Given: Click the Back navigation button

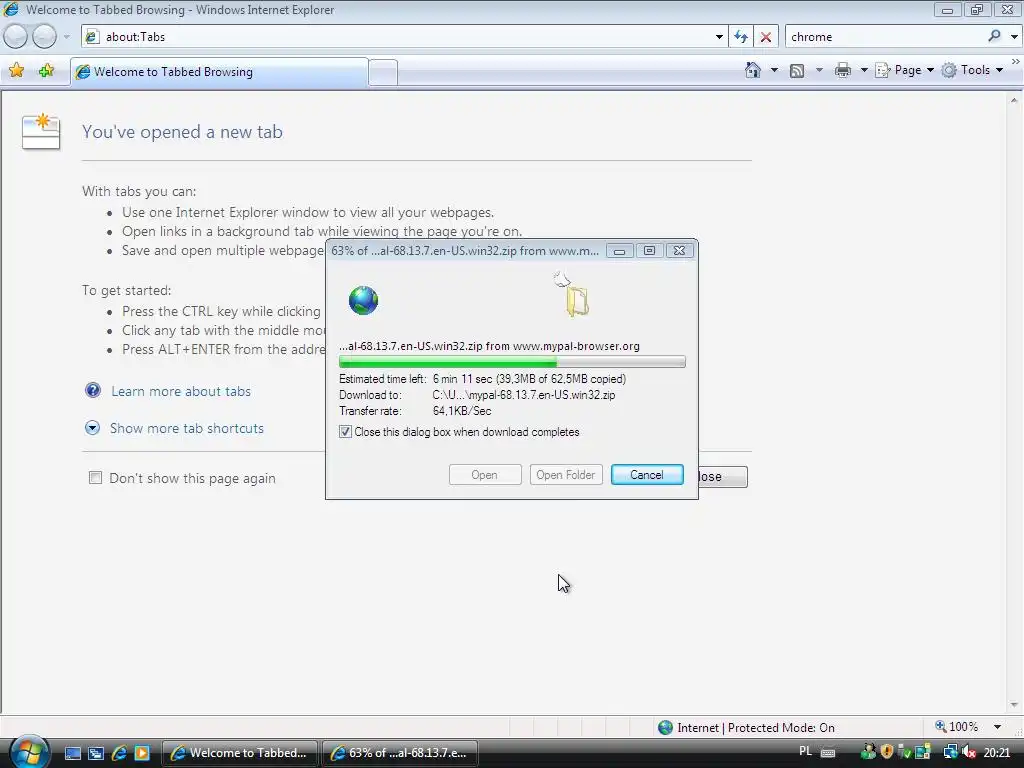Looking at the screenshot, I should [16, 37].
